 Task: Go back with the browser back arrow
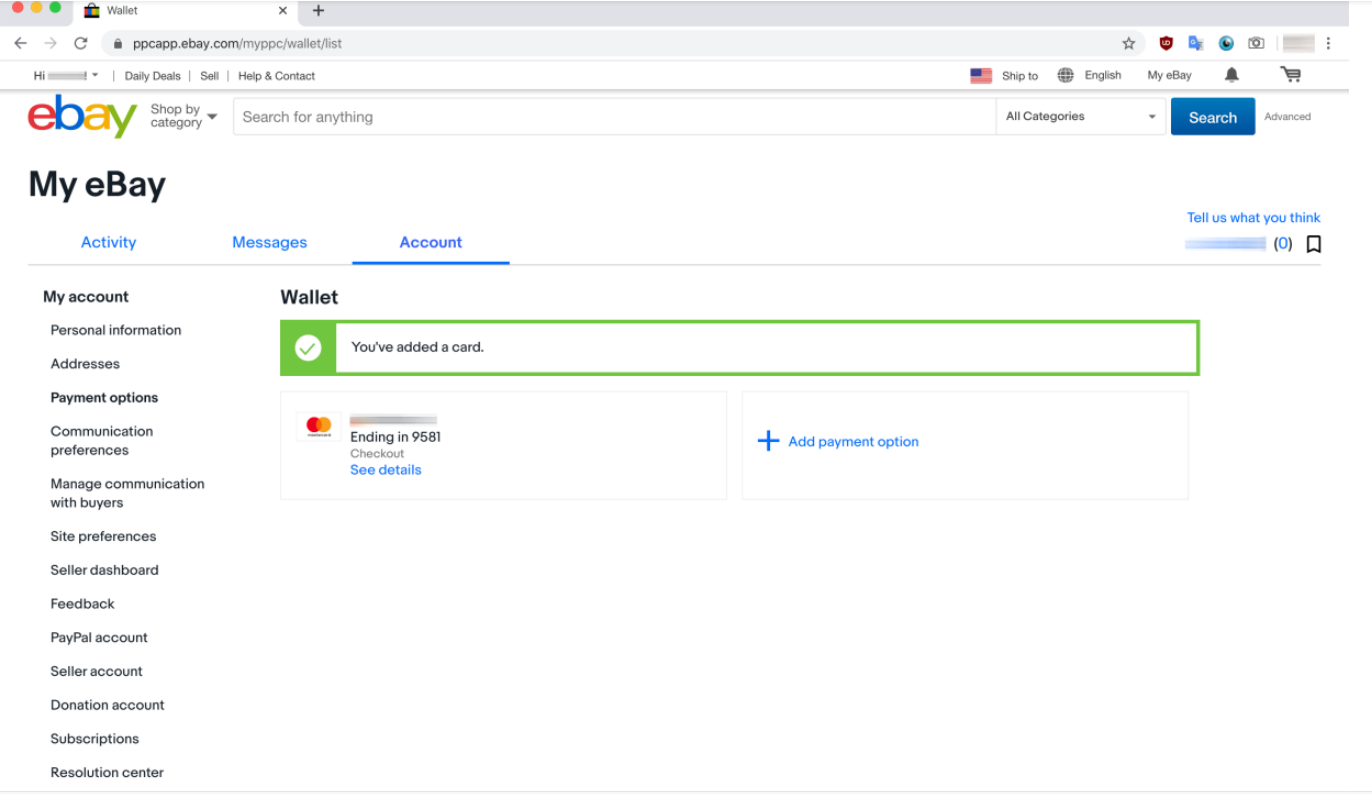(x=21, y=43)
